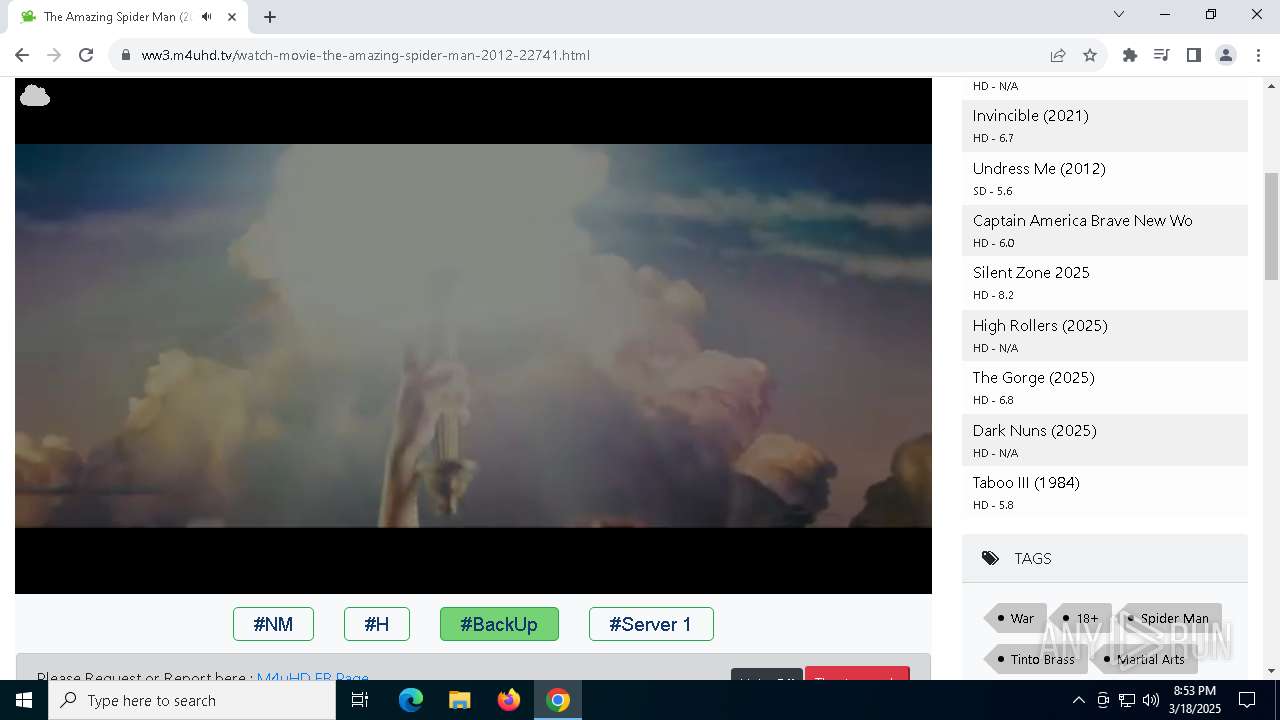Image resolution: width=1280 pixels, height=720 pixels.
Task: Click the 'HD - 6.7' rating text
Action: pos(993,138)
